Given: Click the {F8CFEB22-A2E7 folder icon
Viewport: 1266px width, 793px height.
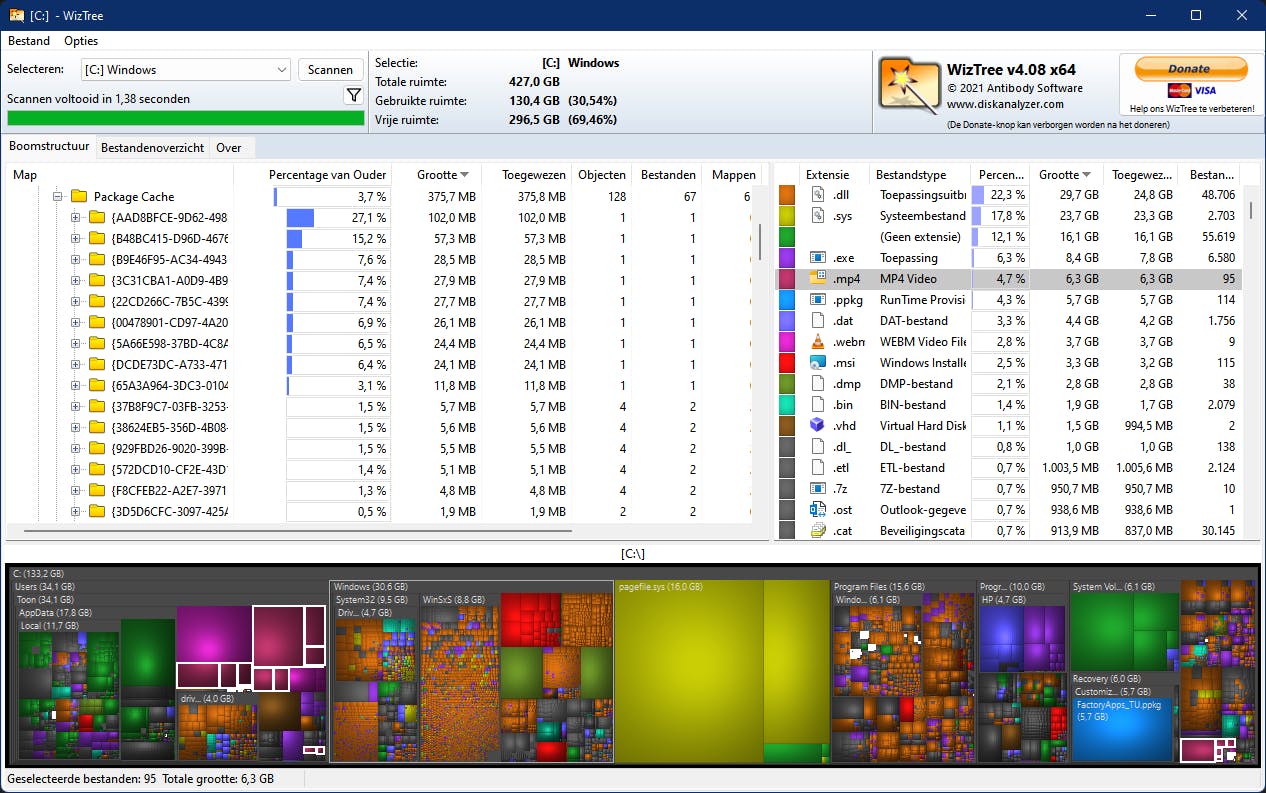Looking at the screenshot, I should (97, 491).
